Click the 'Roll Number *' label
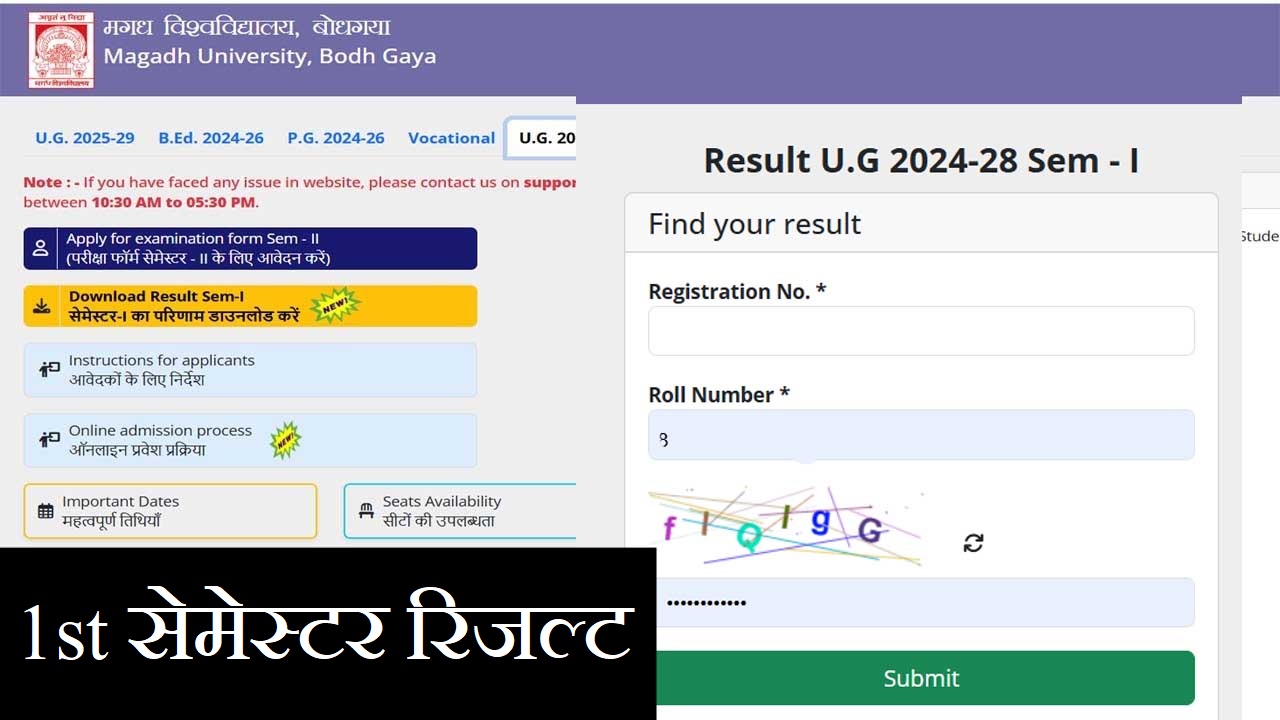Screen dimensions: 1280x720 click(719, 395)
